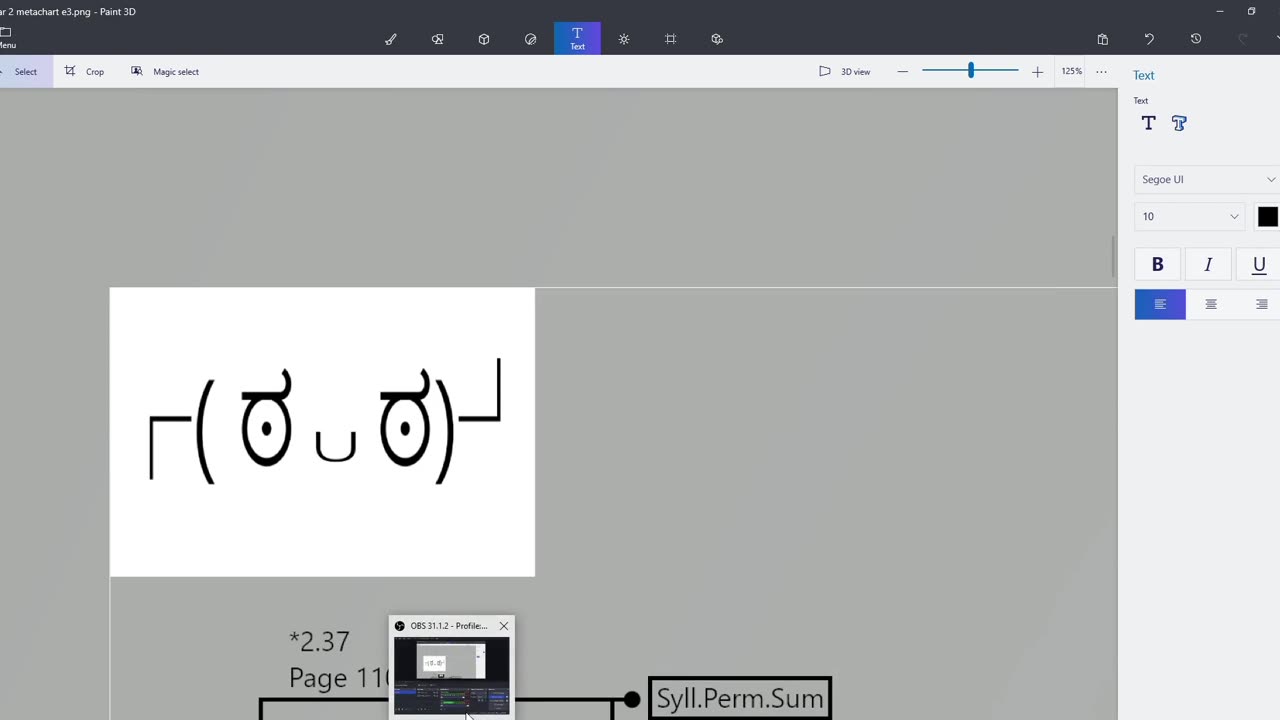
Task: Click the Paste icon
Action: 1102,39
